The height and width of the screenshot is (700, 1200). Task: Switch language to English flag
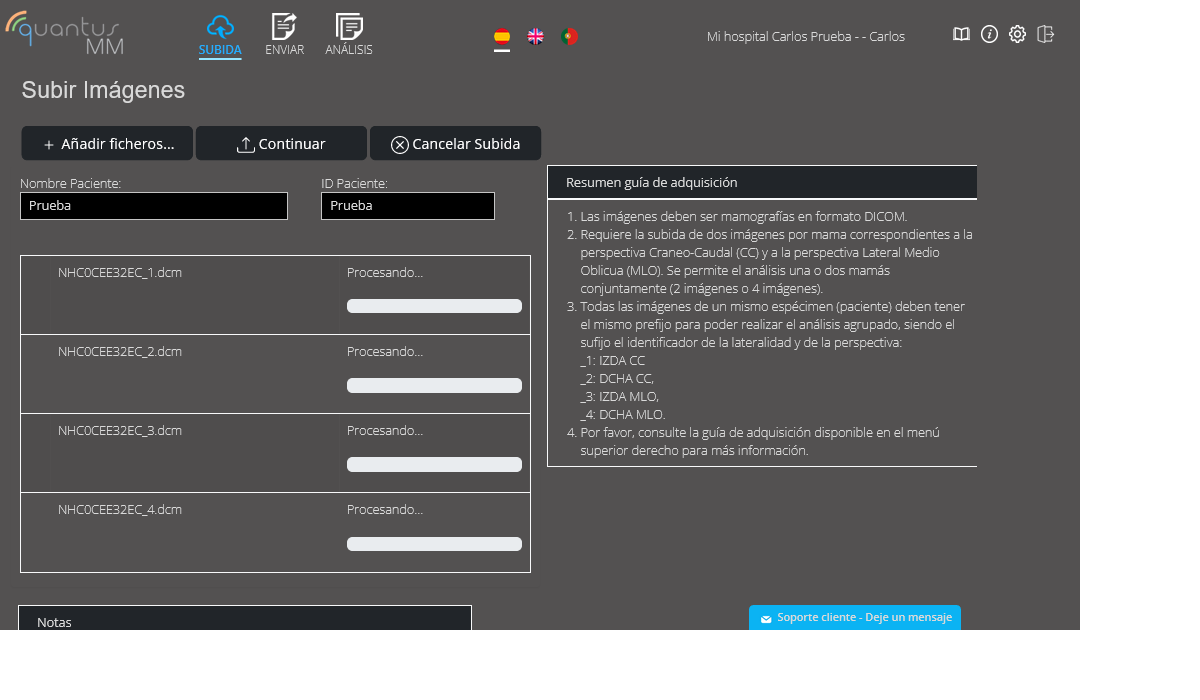pyautogui.click(x=536, y=37)
